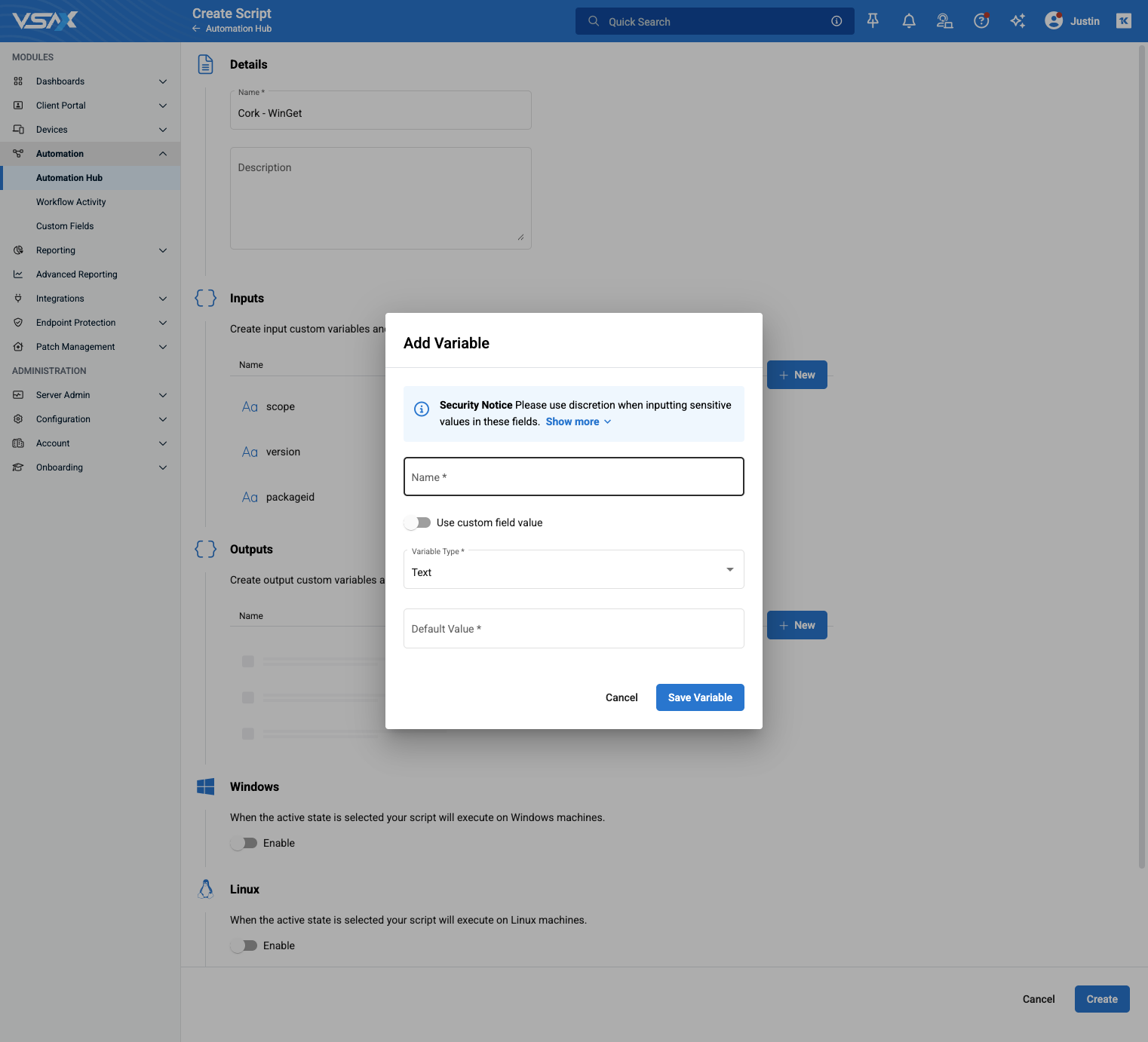
Task: Click the AI sparkle icon
Action: (x=1018, y=21)
